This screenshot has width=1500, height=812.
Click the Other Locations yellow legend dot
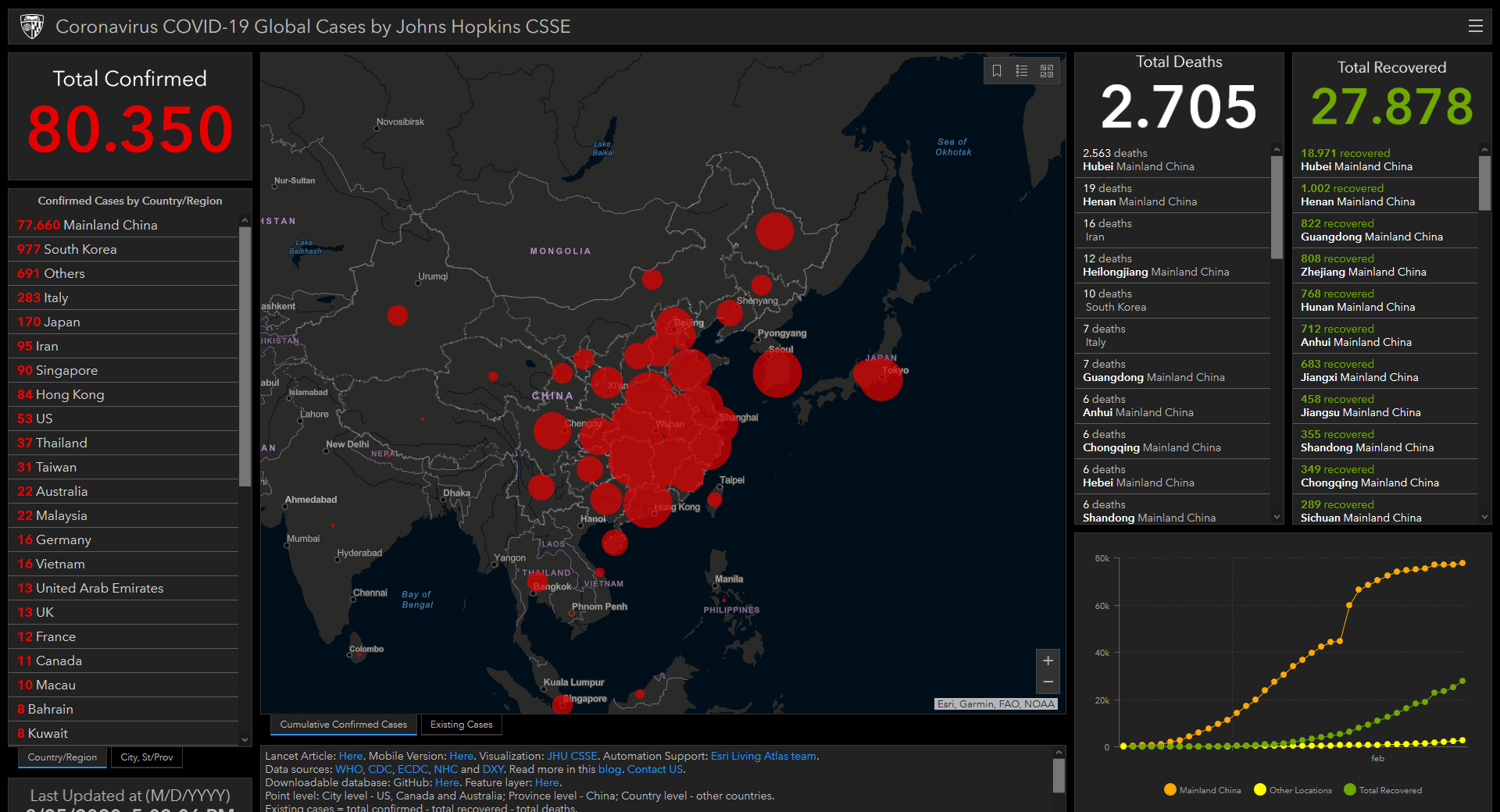(1260, 789)
